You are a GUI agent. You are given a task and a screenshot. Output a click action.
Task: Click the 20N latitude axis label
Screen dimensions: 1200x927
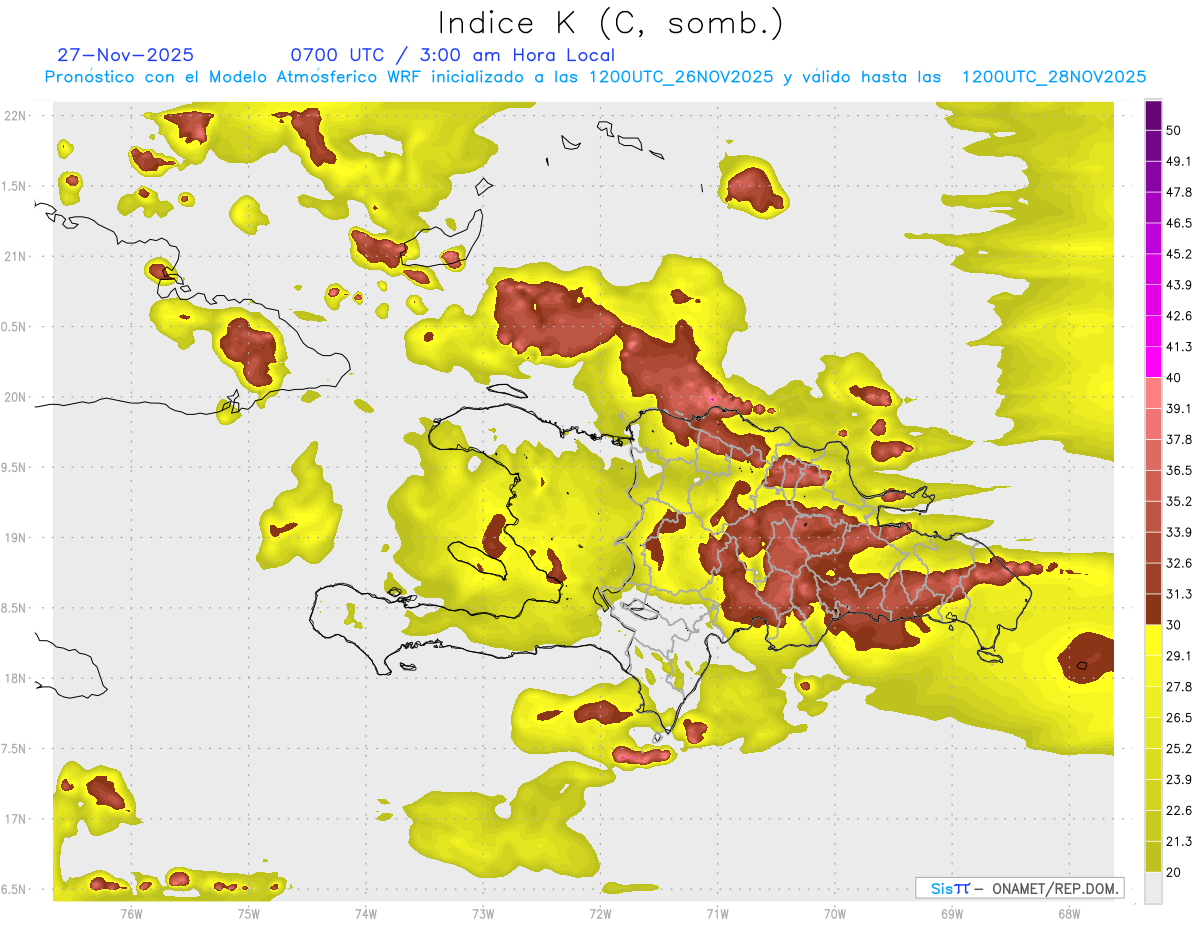click(x=14, y=397)
